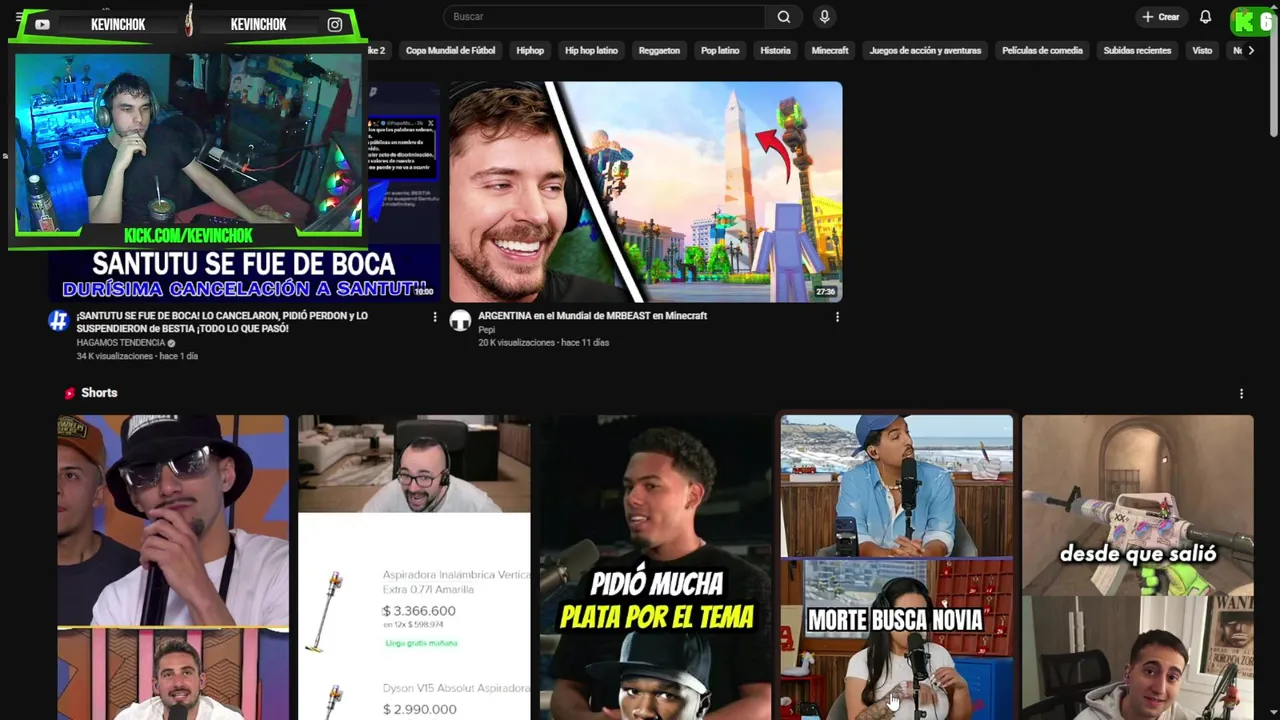
Task: Open the MrBeast Minecraft video thumbnail
Action: pyautogui.click(x=645, y=192)
